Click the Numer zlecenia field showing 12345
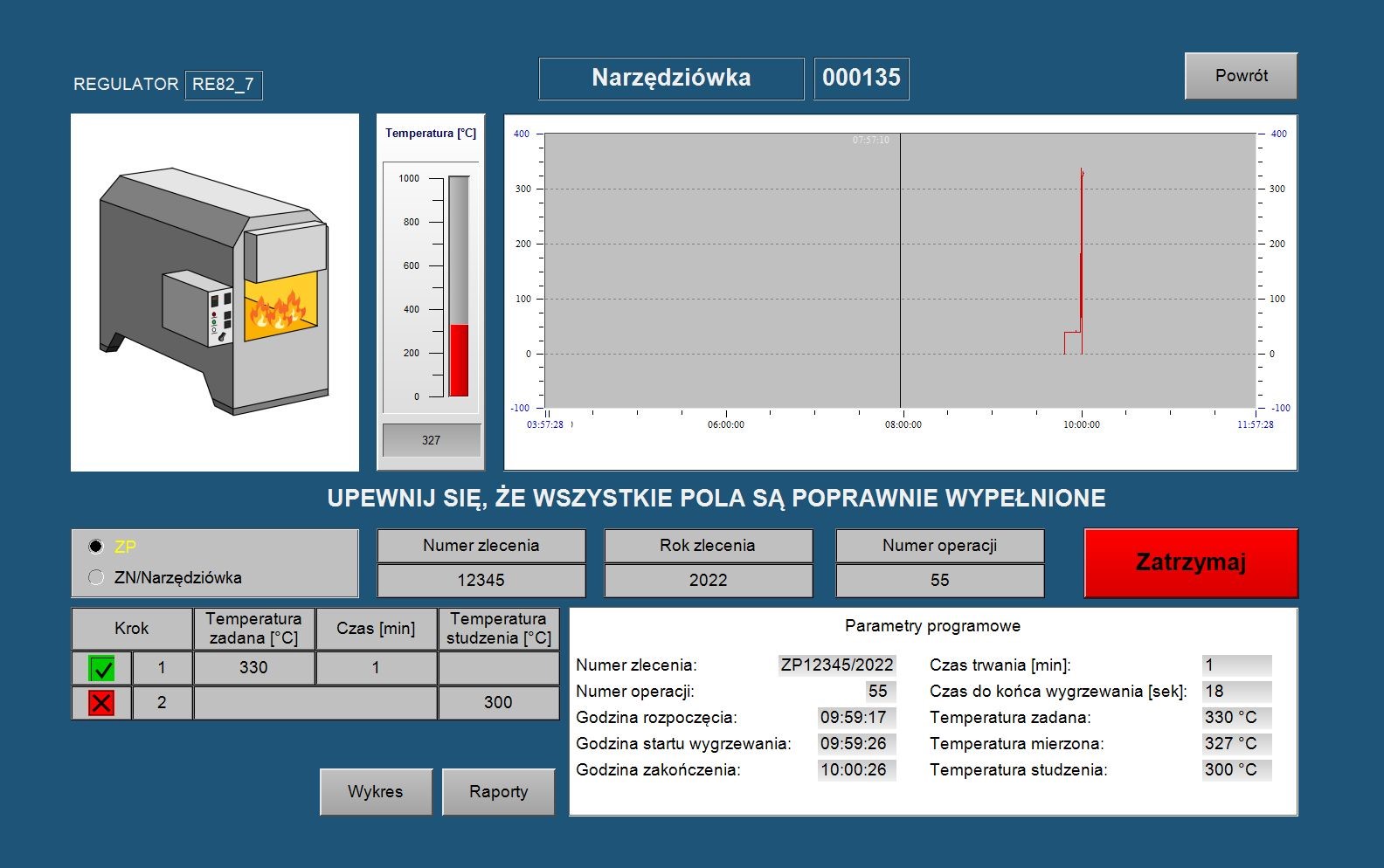The image size is (1384, 868). coord(481,581)
